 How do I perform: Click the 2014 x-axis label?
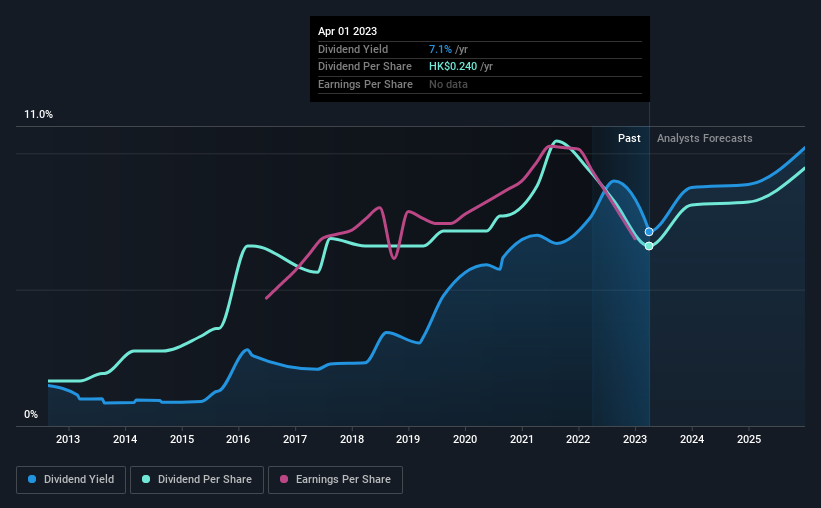tap(125, 439)
